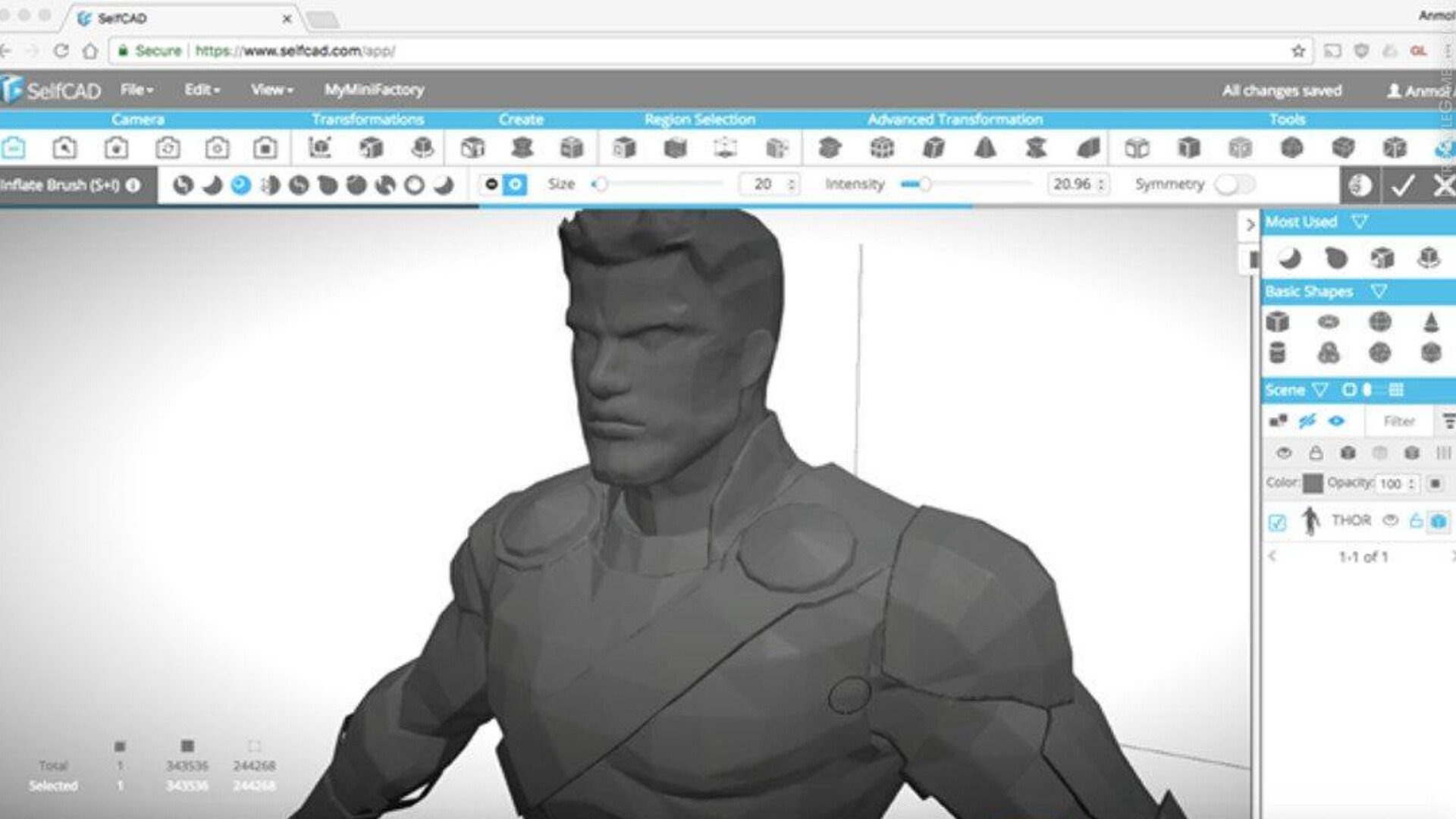Expand the Basic Shapes panel dropdown
The width and height of the screenshot is (1456, 819).
(1379, 290)
